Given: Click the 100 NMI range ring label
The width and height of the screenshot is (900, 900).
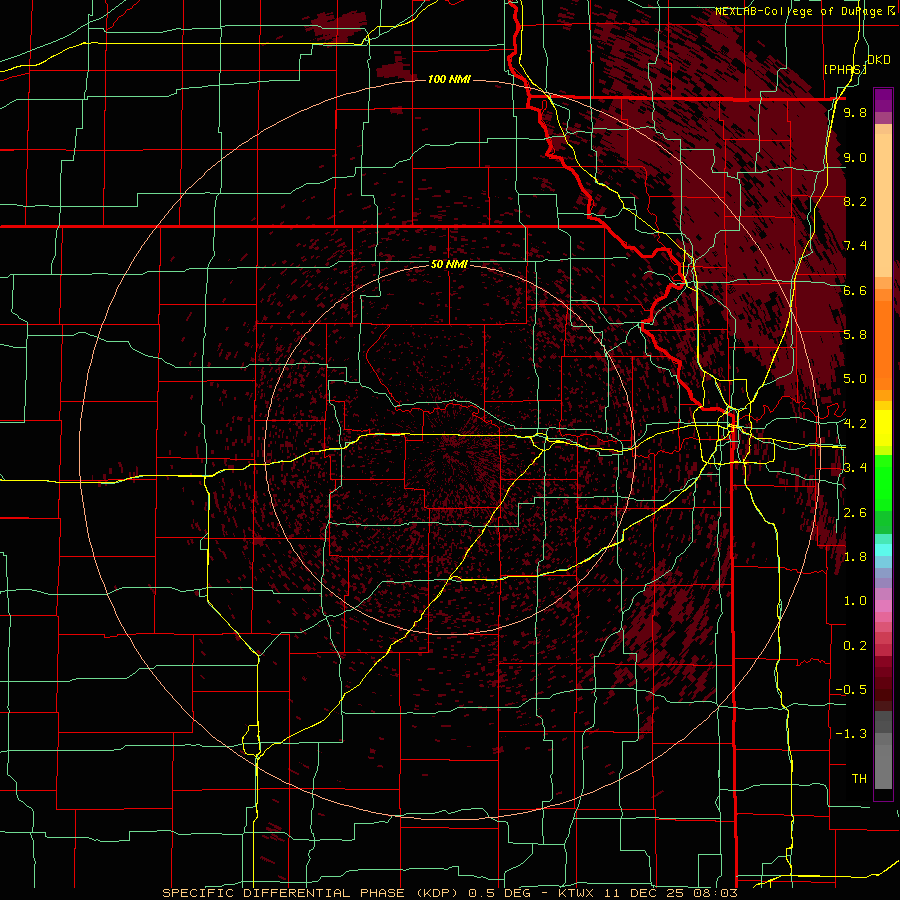Looking at the screenshot, I should 449,79.
